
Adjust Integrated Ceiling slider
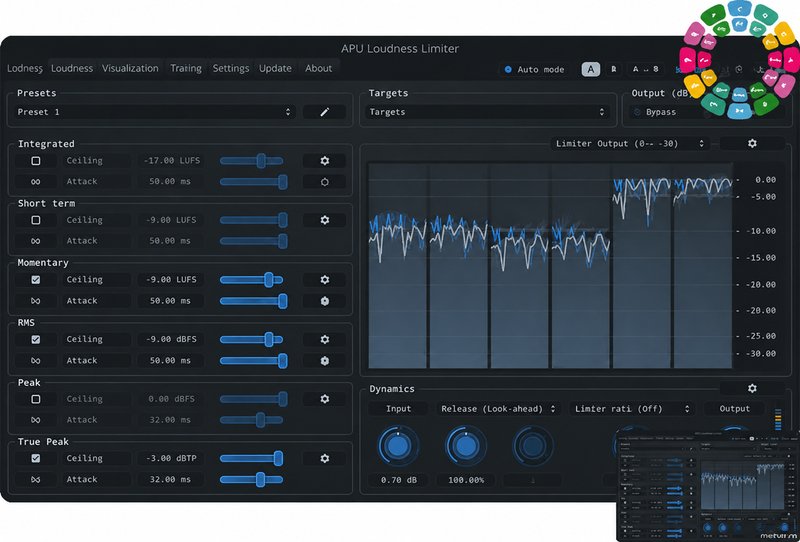point(252,161)
